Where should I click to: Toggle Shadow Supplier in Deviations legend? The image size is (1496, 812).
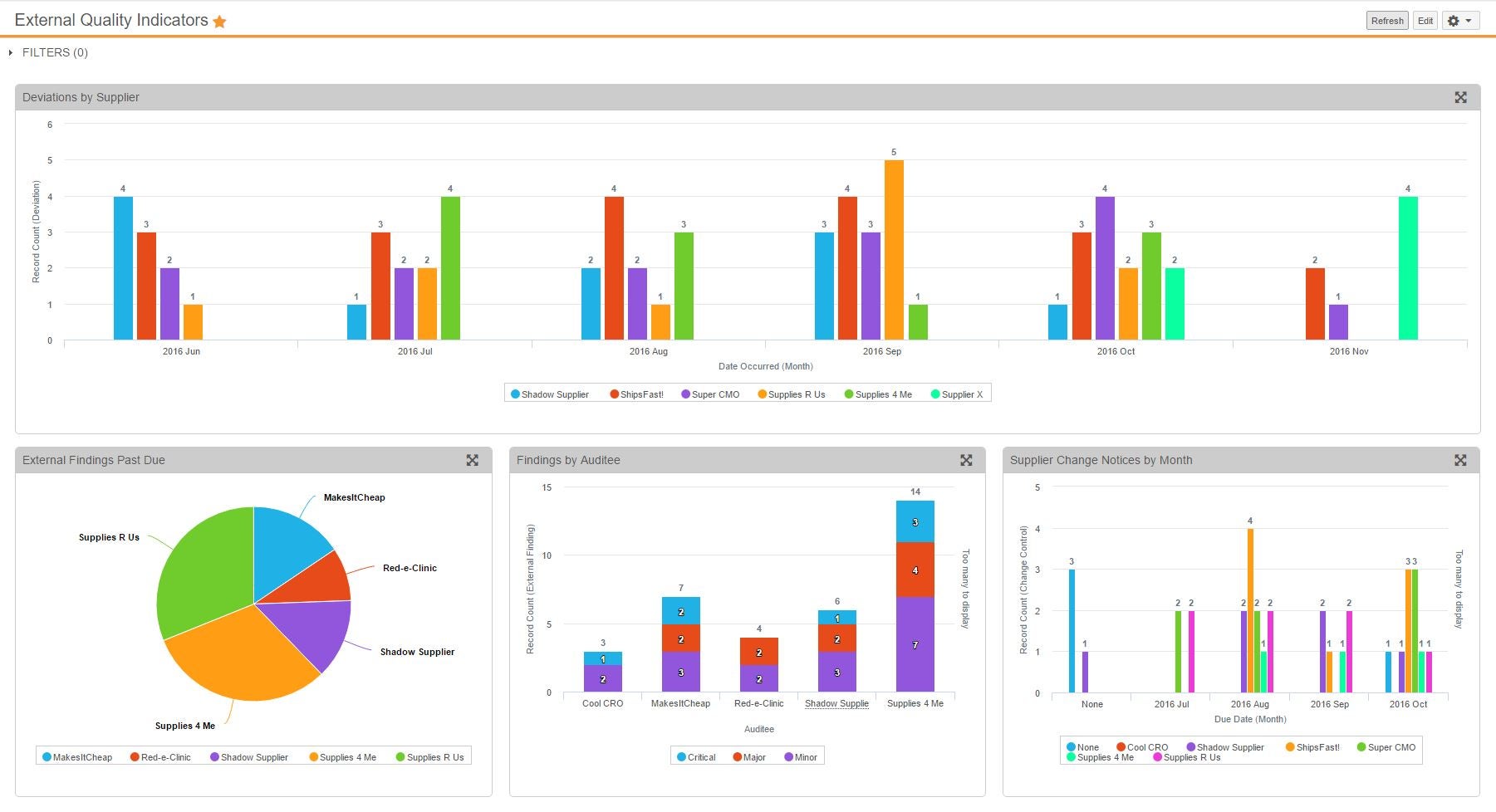[x=550, y=394]
